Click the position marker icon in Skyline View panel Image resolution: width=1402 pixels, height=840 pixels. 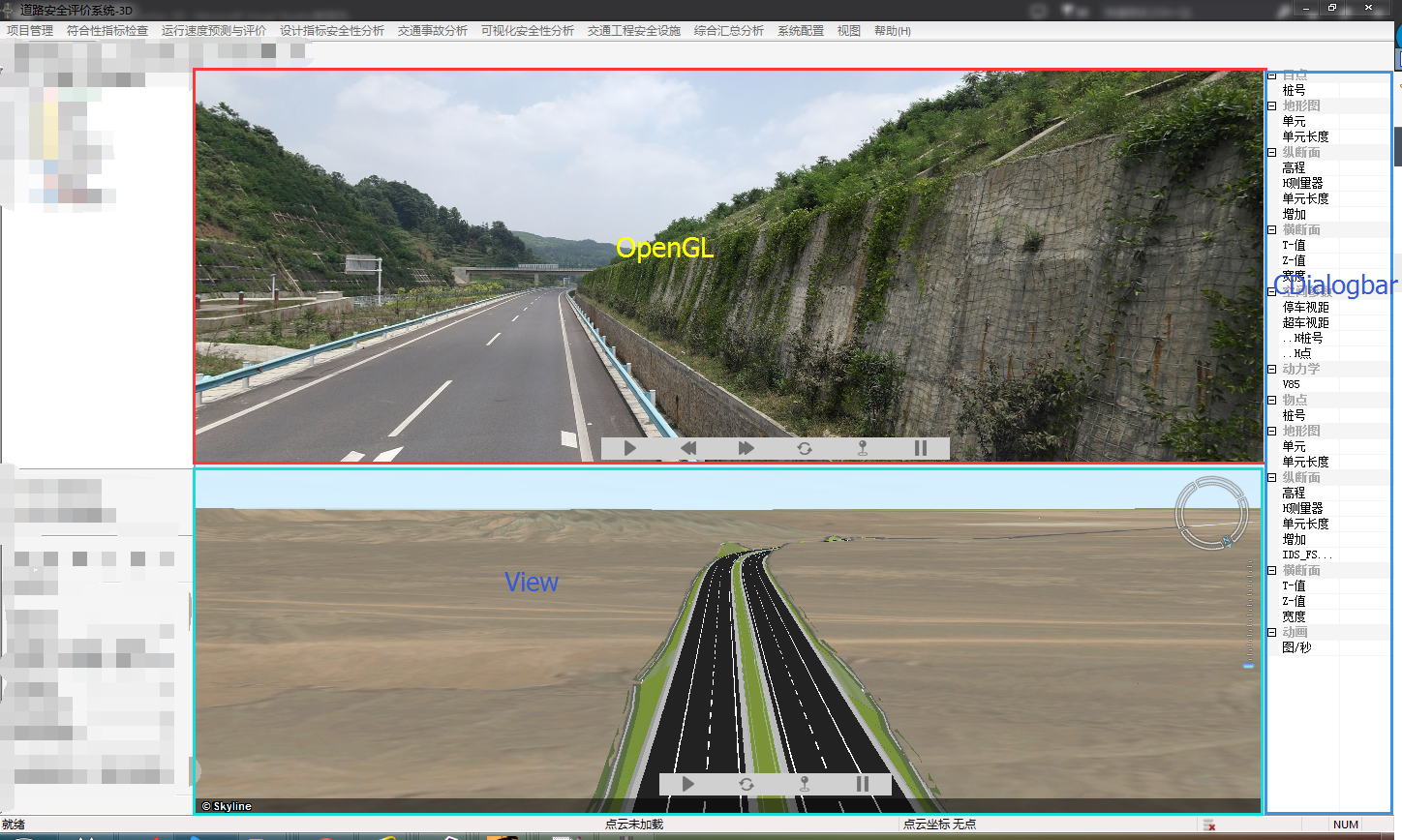tap(803, 784)
